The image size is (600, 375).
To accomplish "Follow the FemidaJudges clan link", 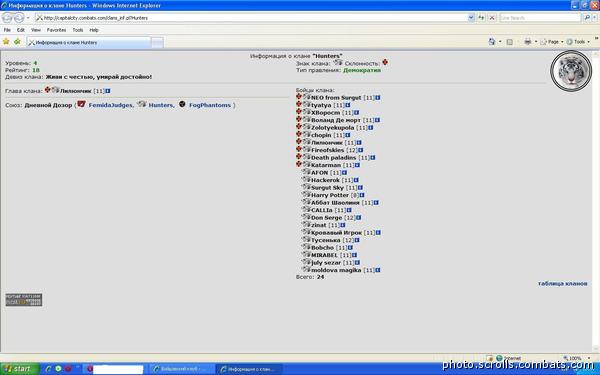I will point(110,105).
